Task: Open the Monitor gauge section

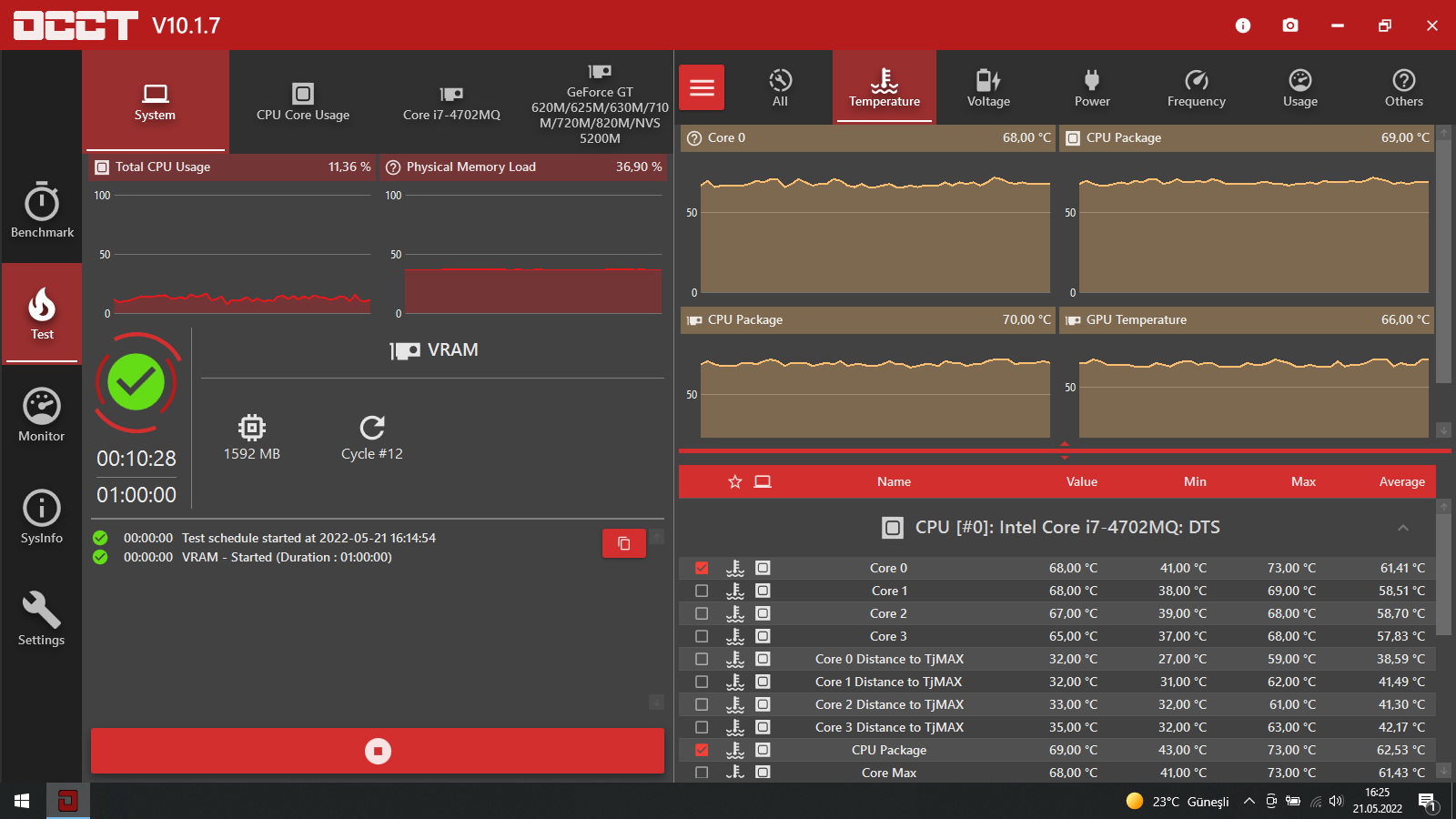Action: [42, 415]
